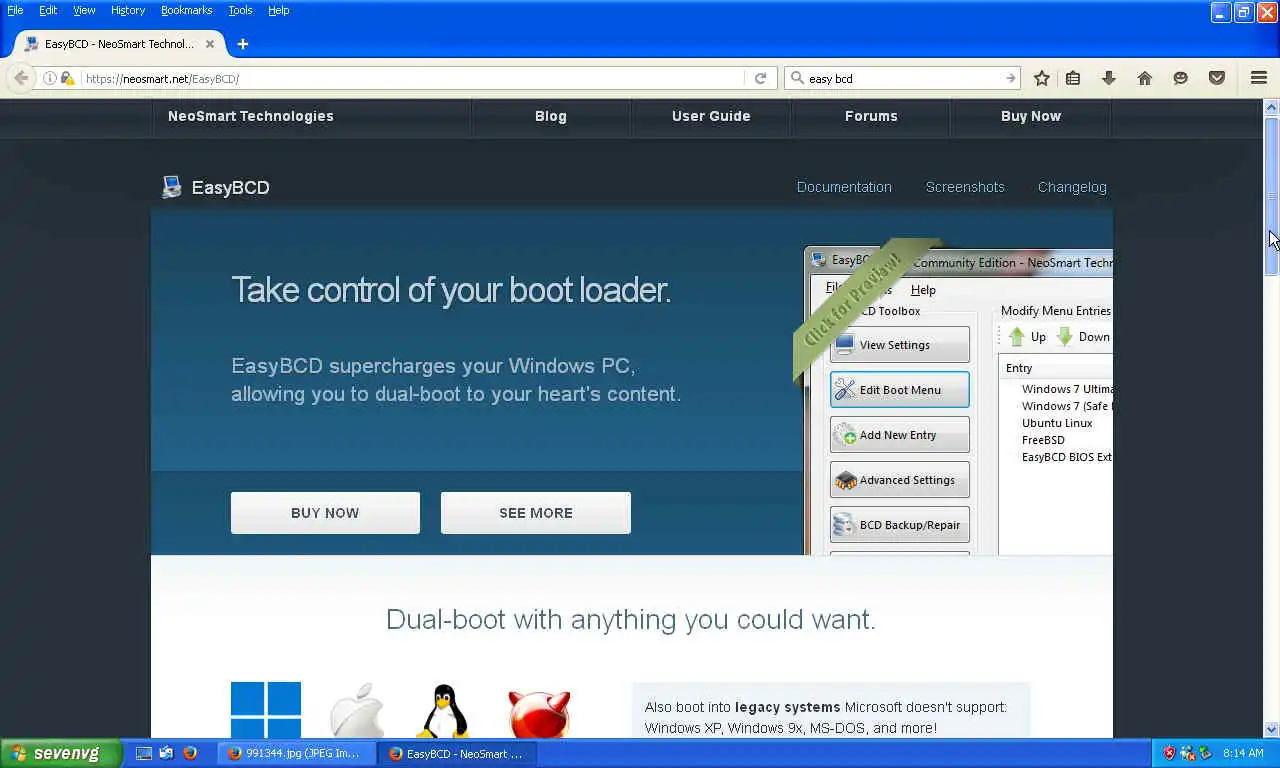Open the File menu

pos(15,10)
